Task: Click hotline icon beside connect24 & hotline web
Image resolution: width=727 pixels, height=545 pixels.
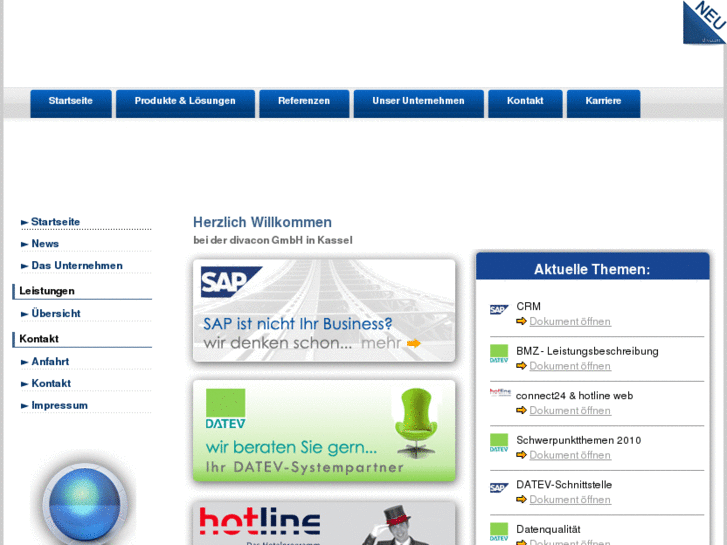Action: click(x=500, y=392)
